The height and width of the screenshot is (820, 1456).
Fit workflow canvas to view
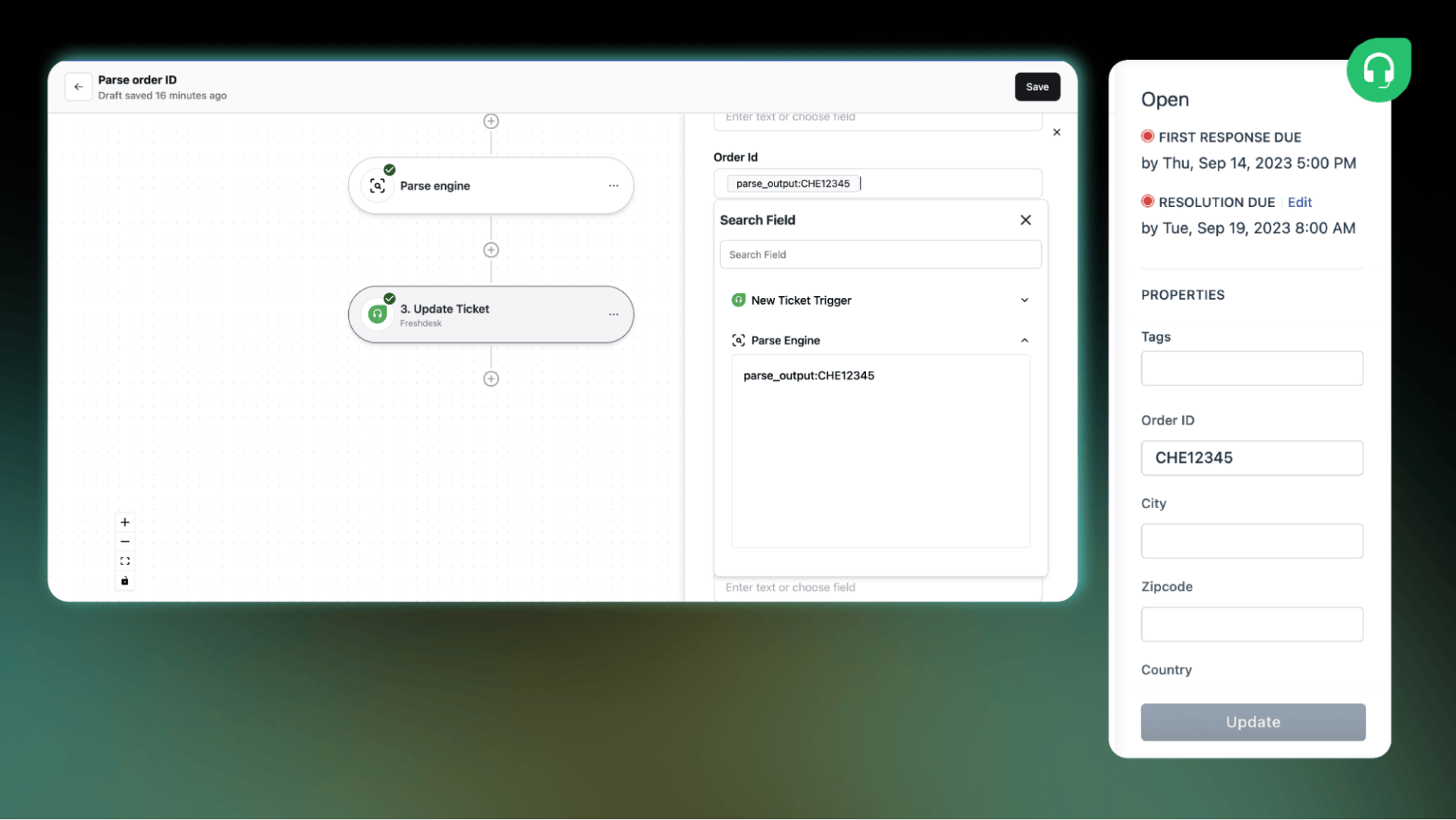125,561
